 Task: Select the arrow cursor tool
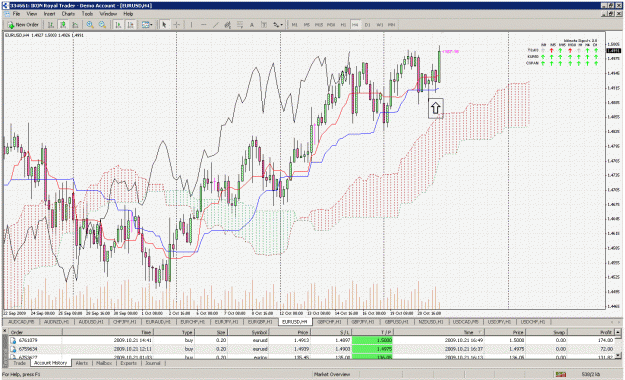(x=164, y=25)
